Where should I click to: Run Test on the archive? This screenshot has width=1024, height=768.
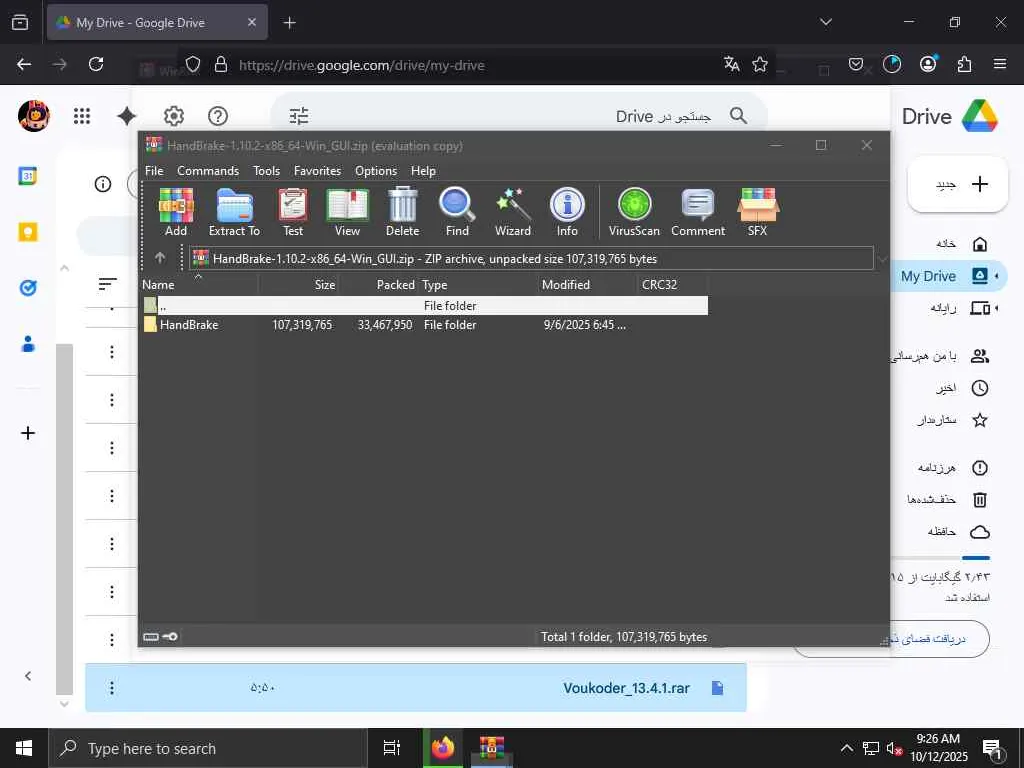(293, 212)
